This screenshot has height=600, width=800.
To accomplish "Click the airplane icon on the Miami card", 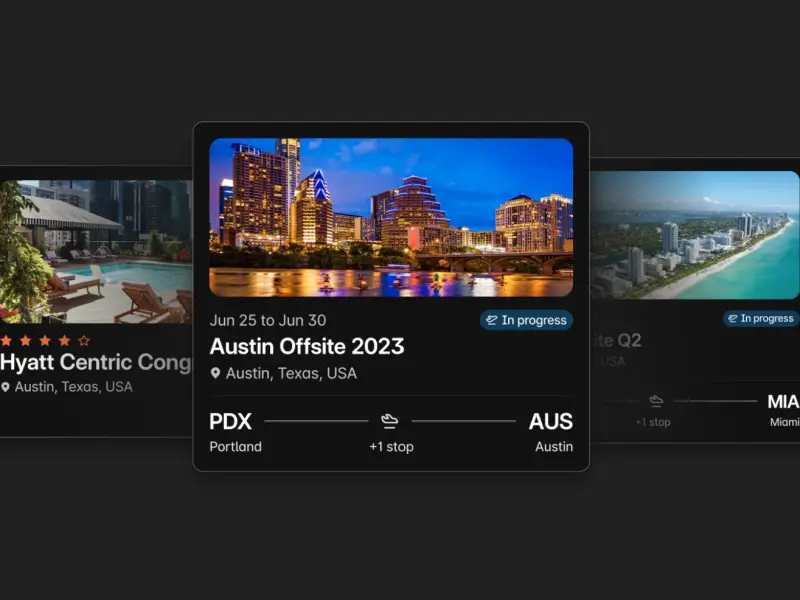I will coord(656,401).
